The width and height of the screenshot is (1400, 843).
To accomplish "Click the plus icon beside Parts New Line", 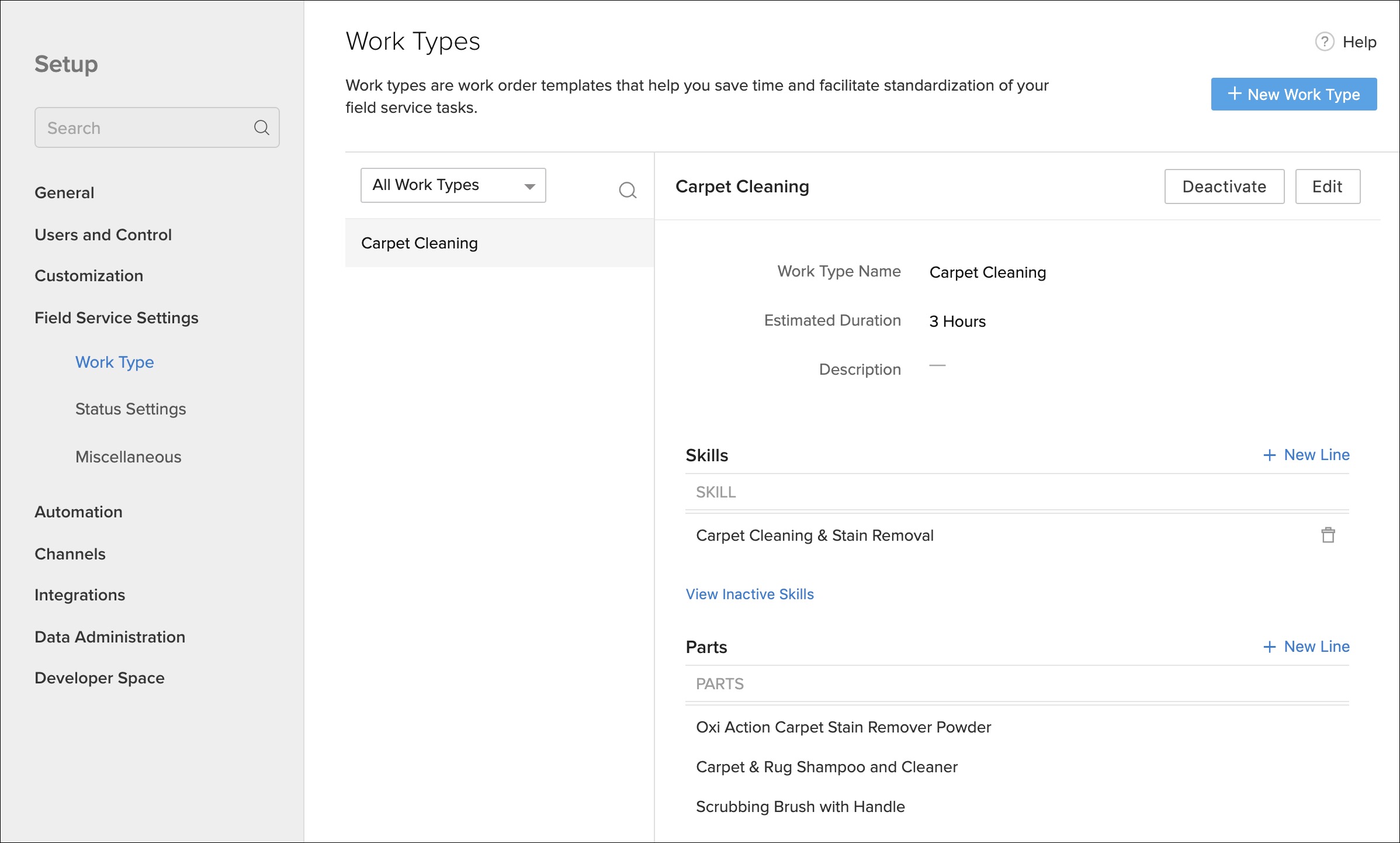I will 1269,647.
